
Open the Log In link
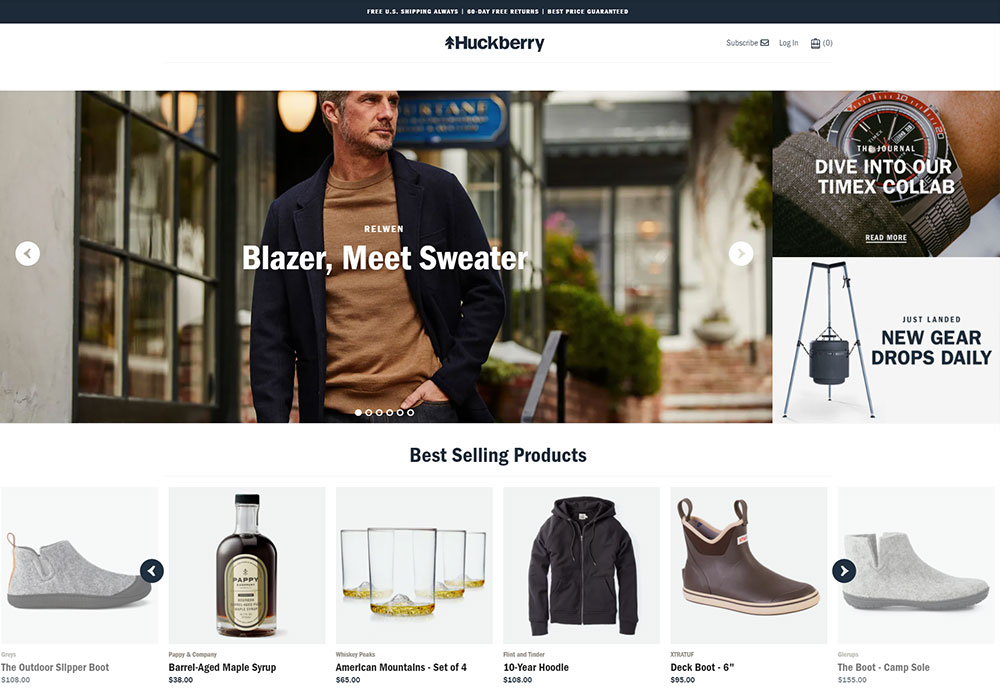788,43
